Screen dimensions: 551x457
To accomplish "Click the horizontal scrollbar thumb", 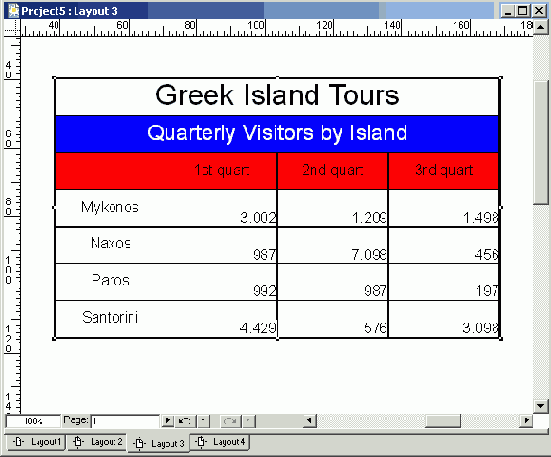I will [442, 421].
